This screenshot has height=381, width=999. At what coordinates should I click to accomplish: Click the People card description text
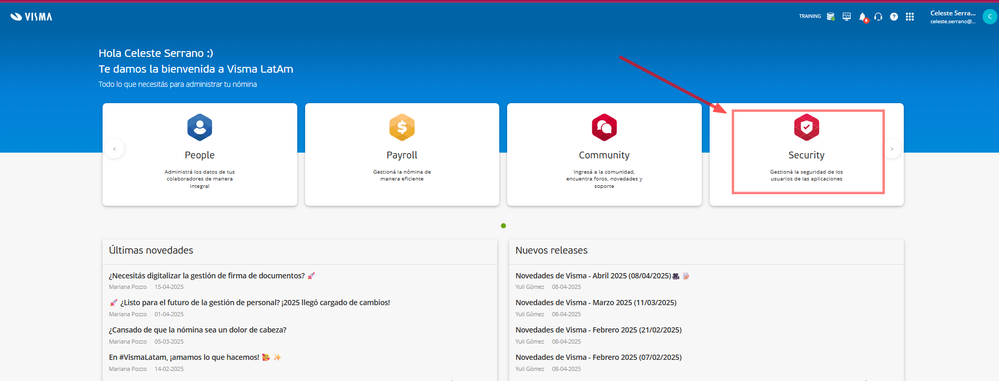pos(199,178)
